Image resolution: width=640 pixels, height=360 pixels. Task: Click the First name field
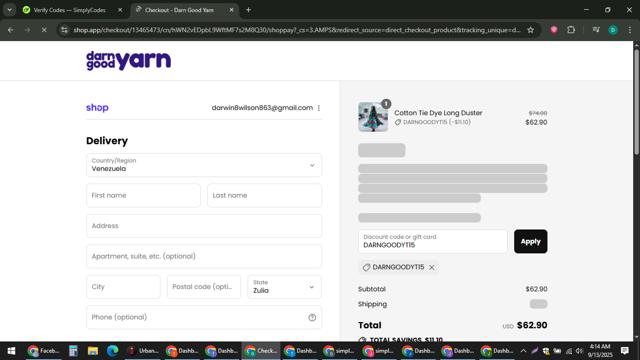pos(143,196)
